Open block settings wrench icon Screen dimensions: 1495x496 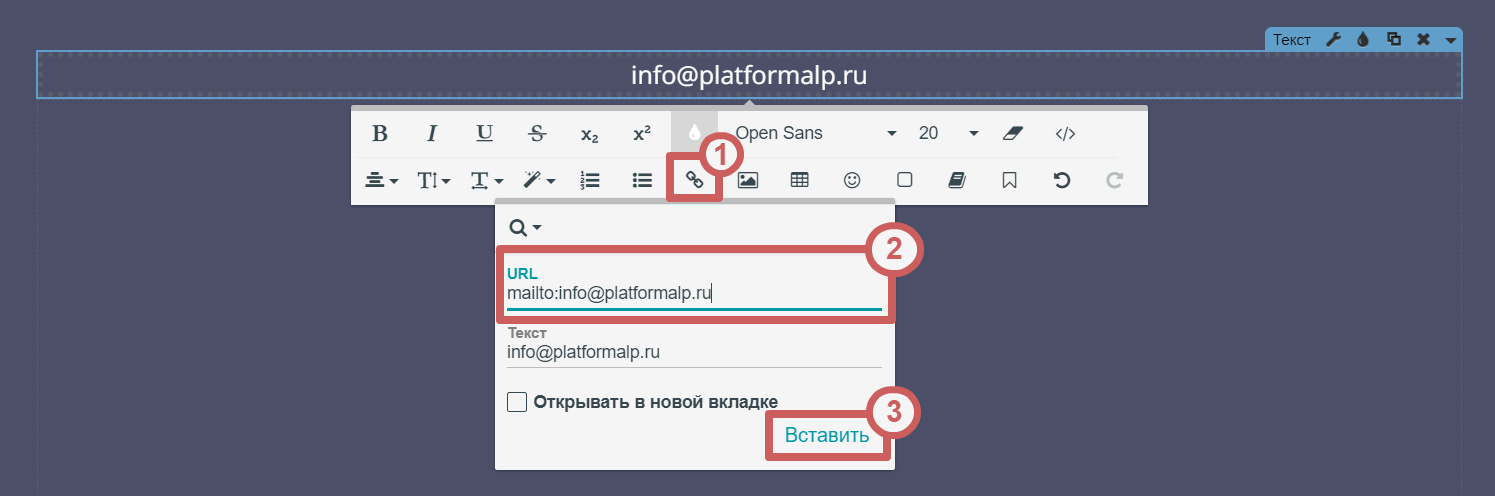coord(1333,40)
